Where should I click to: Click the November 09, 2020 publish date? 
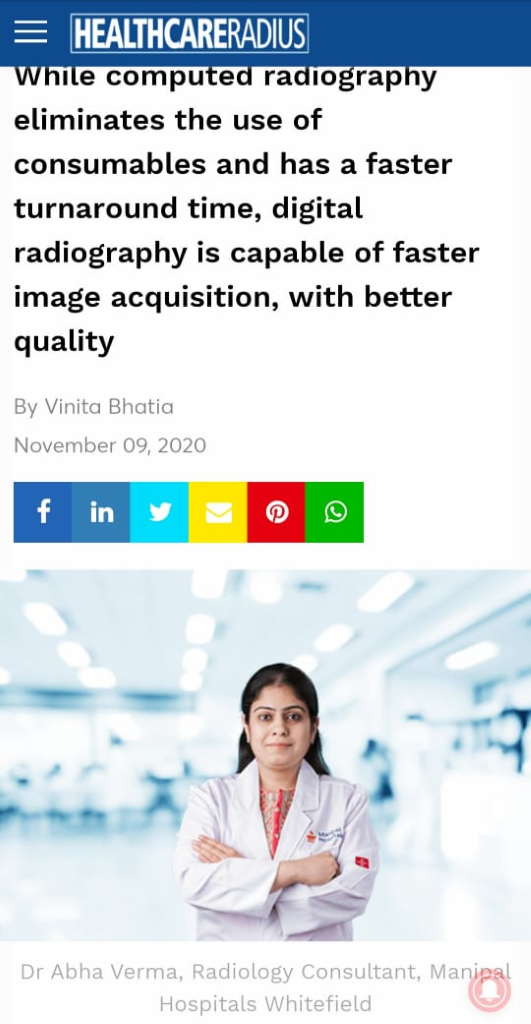click(110, 445)
